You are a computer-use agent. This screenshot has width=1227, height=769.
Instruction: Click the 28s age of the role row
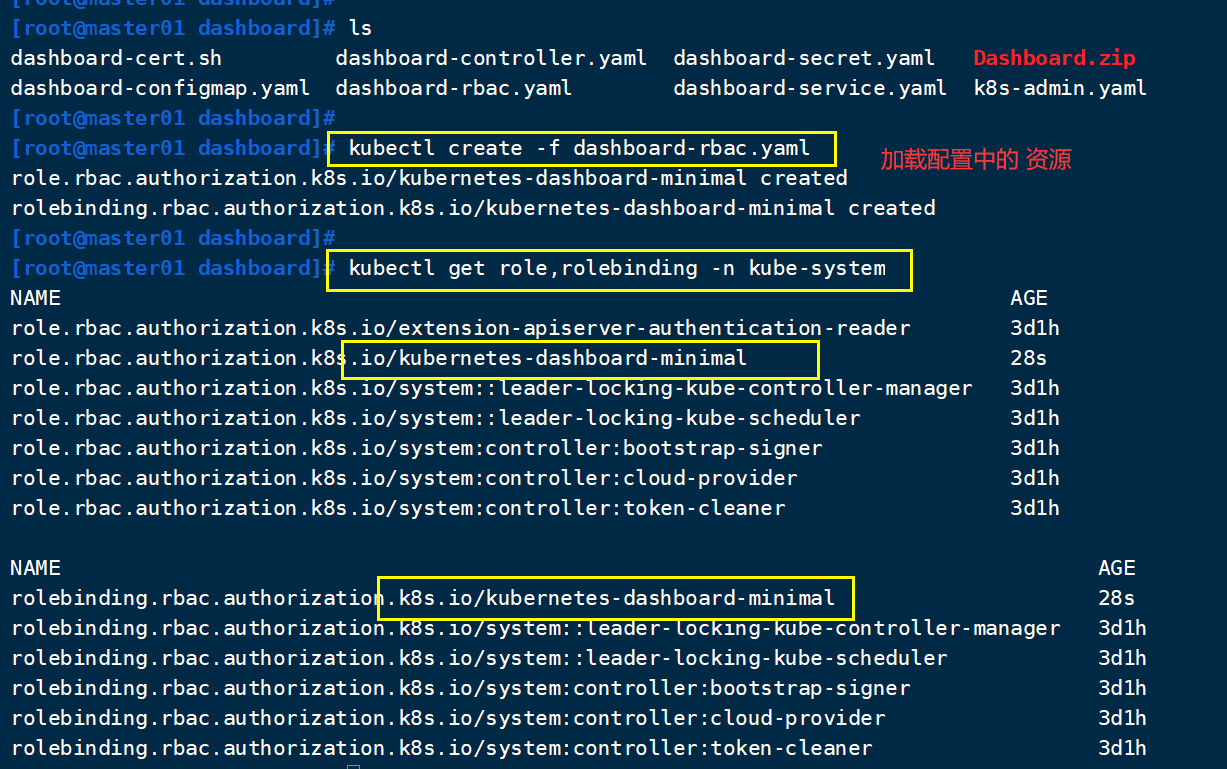tap(1029, 358)
